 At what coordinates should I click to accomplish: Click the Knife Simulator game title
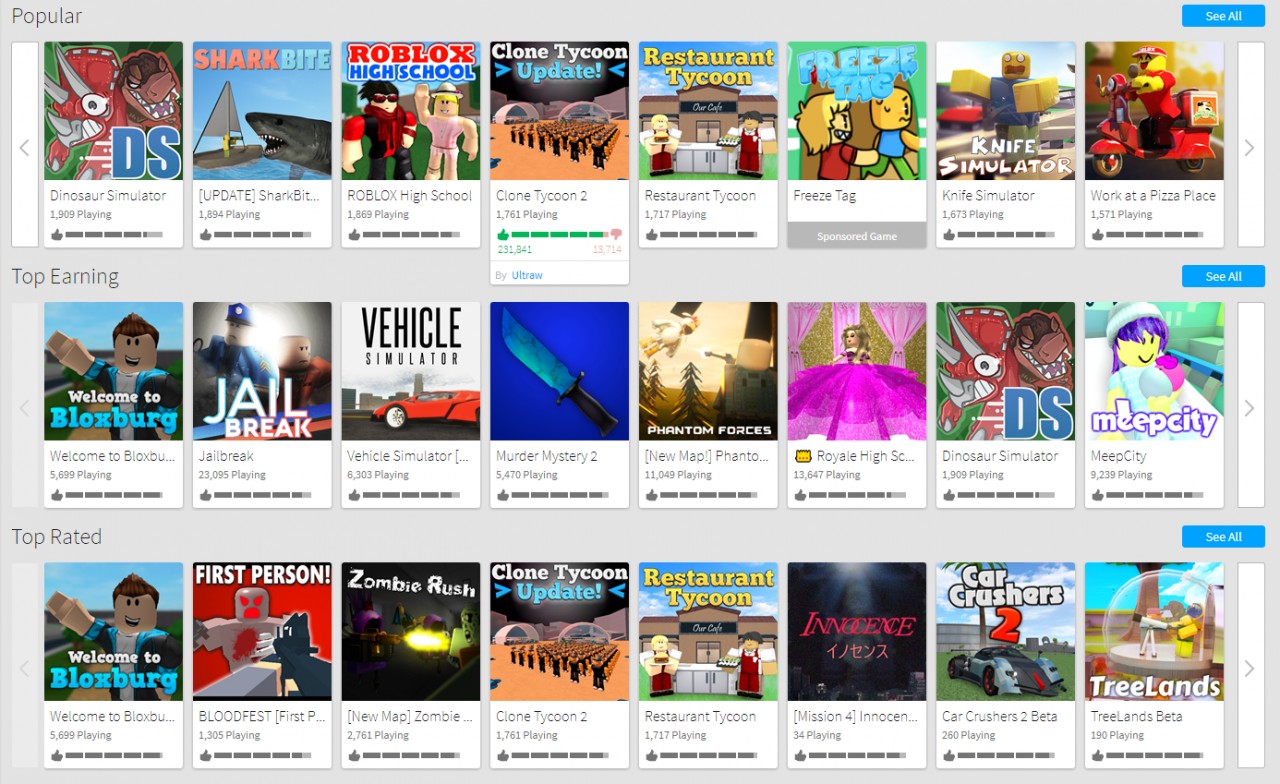988,196
